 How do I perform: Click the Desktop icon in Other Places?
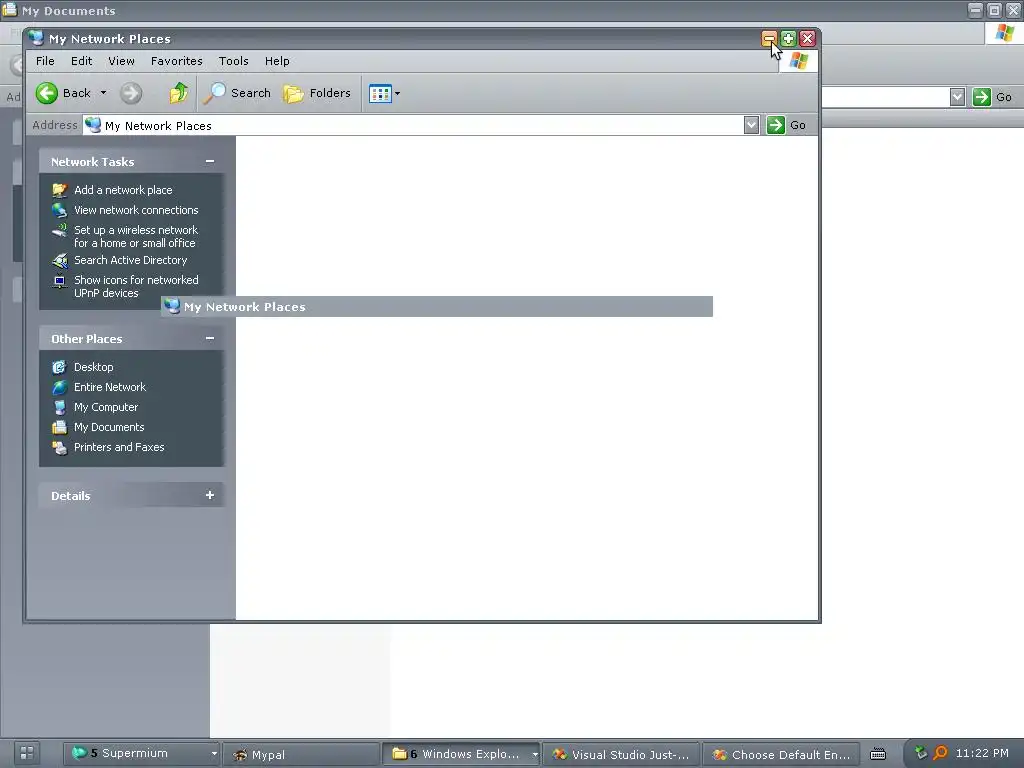point(59,367)
